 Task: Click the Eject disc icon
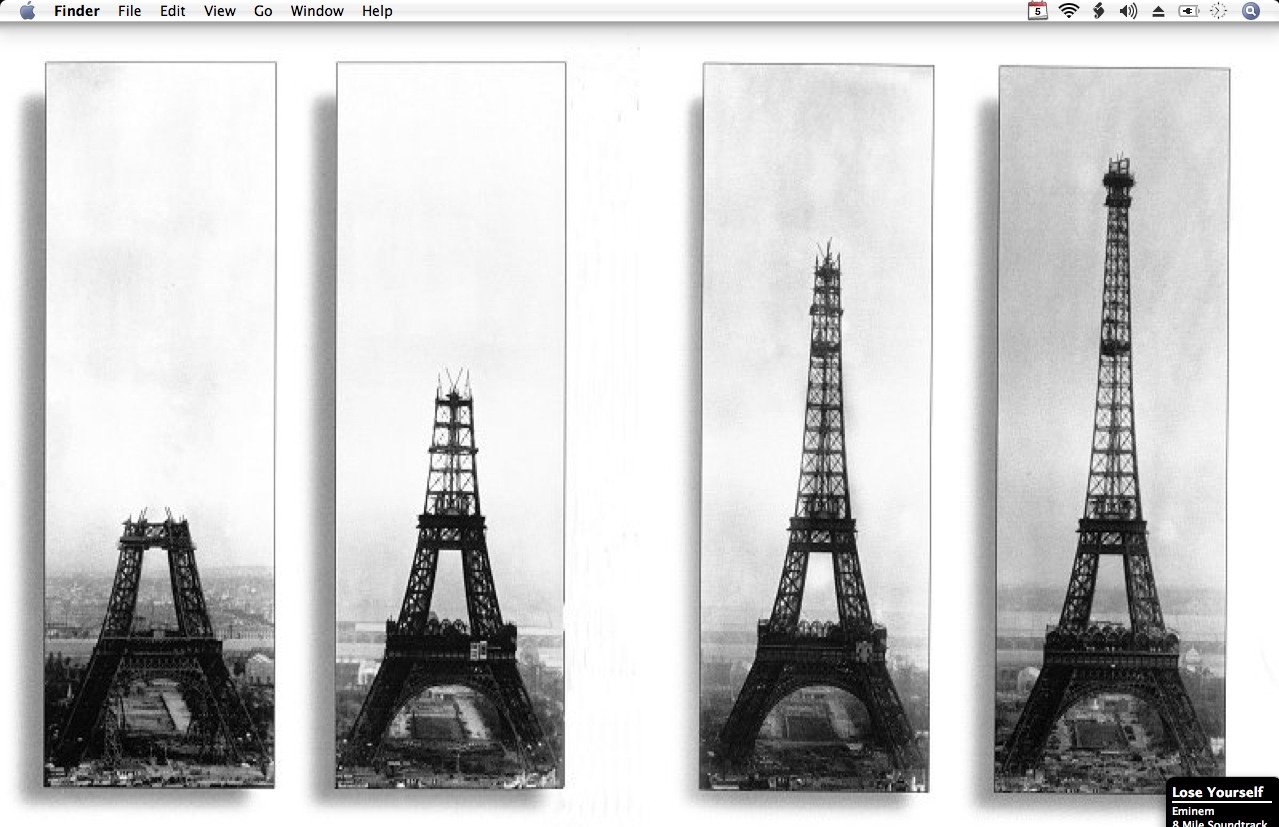[1158, 11]
